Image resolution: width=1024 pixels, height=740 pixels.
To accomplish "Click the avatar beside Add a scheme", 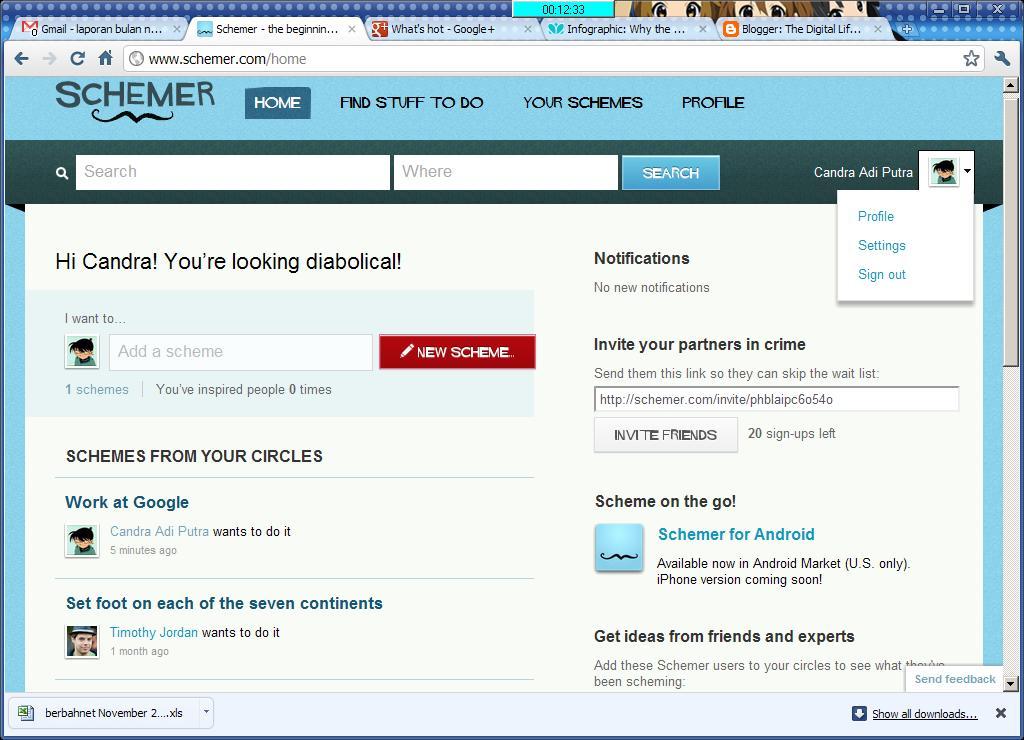I will pyautogui.click(x=82, y=351).
